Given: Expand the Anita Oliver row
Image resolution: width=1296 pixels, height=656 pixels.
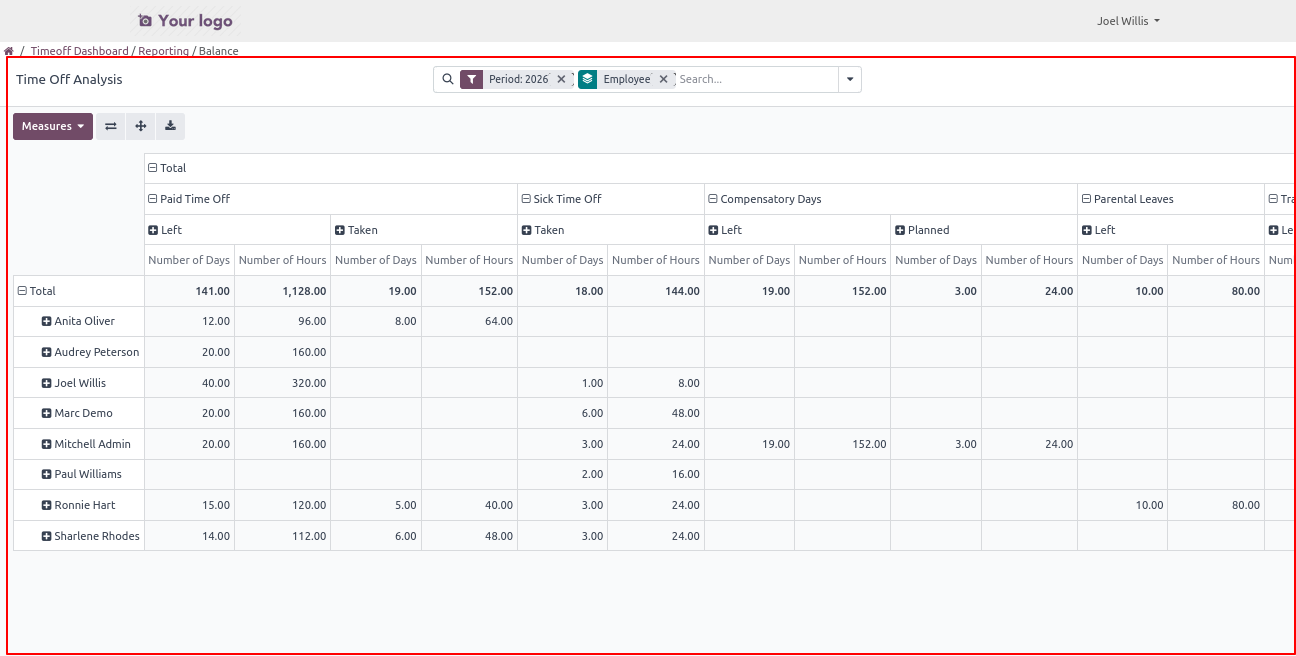Looking at the screenshot, I should coord(46,321).
